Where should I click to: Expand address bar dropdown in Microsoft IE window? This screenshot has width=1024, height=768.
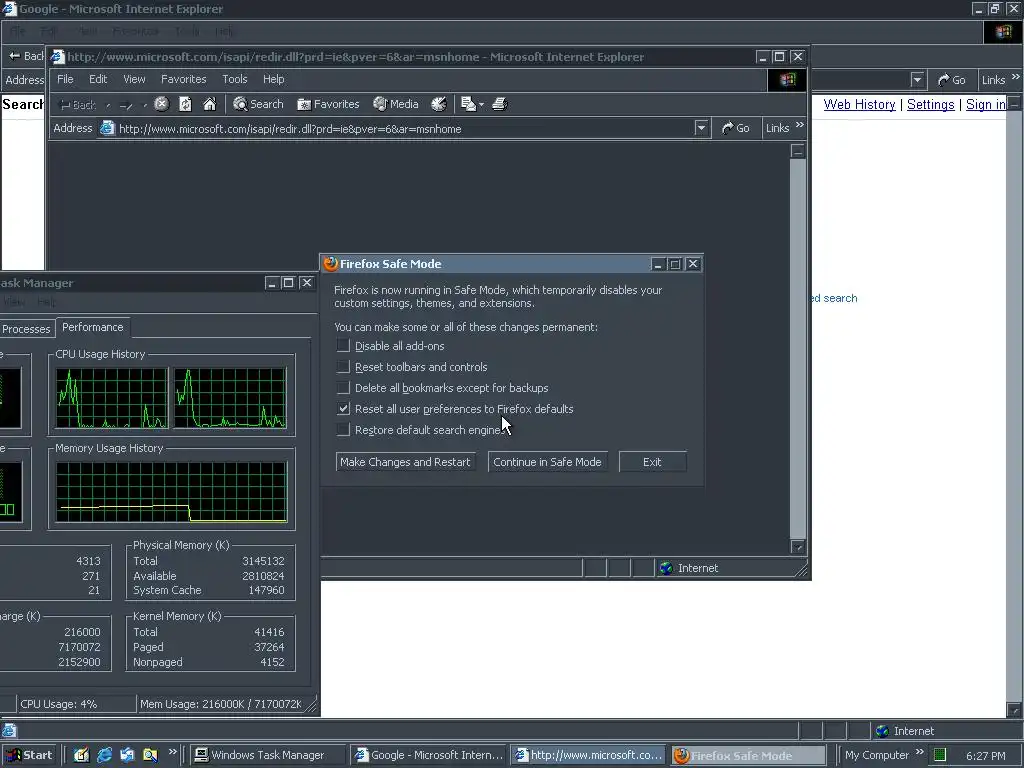(x=701, y=128)
